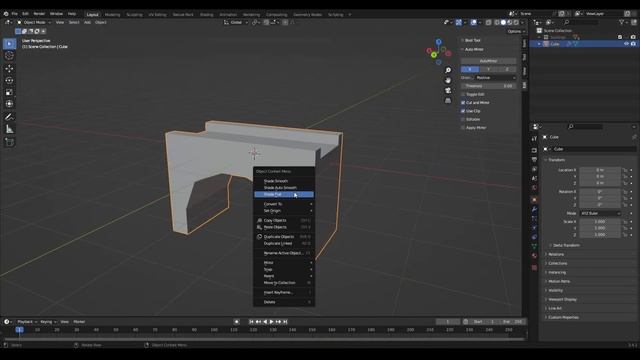Toggle the X axis in AutoMirror
The image size is (640, 360).
pyautogui.click(x=470, y=69)
